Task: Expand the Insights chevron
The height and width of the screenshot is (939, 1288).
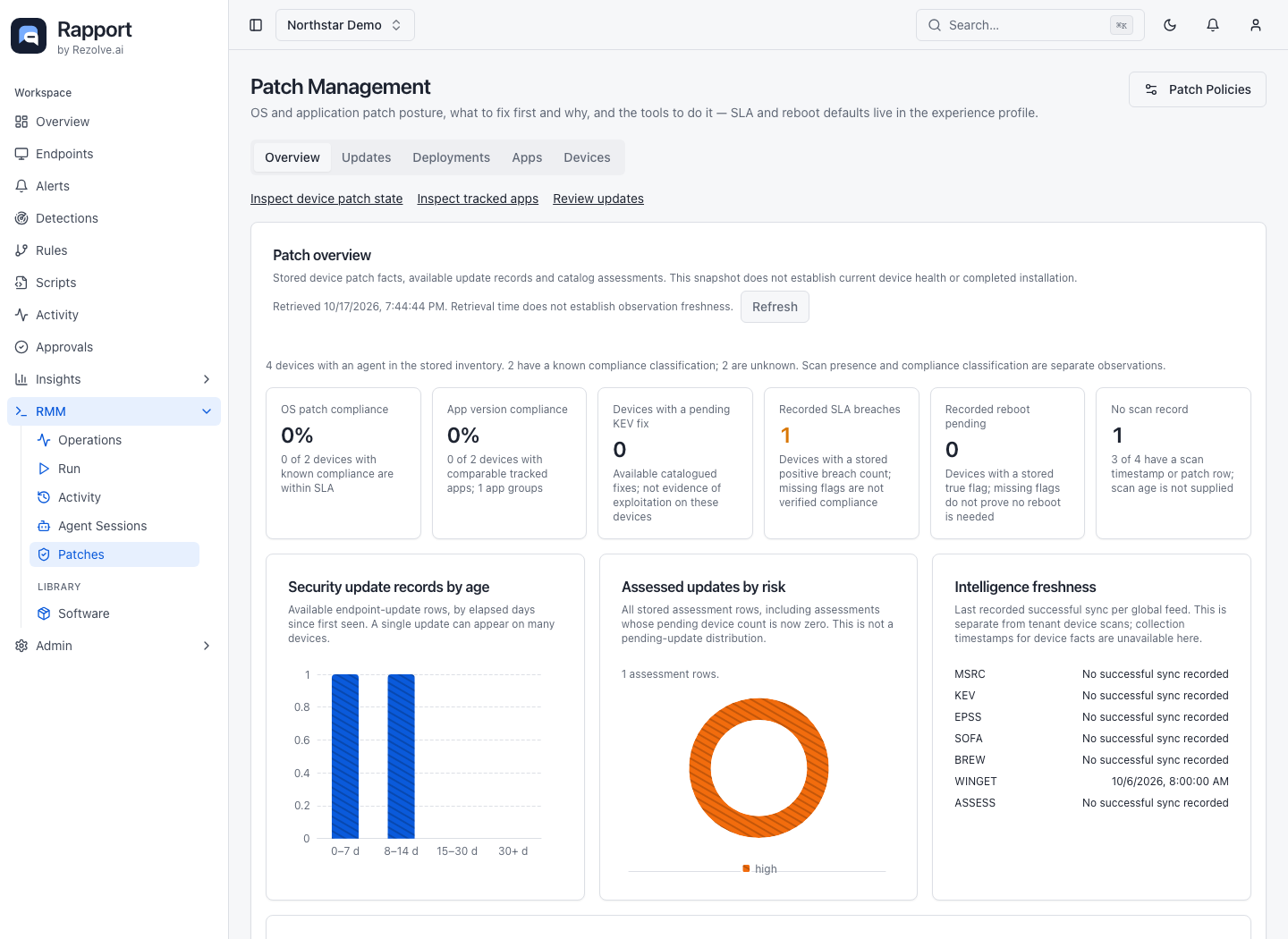Action: click(207, 379)
